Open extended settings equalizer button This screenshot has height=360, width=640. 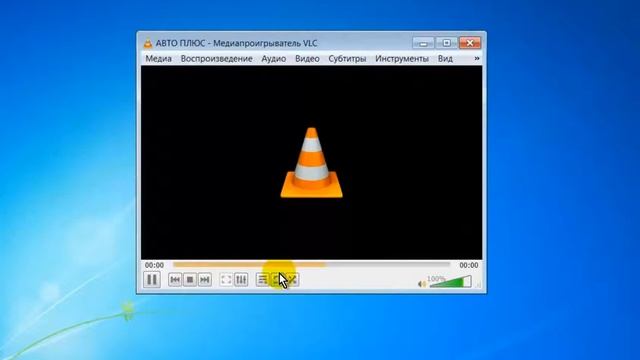tap(241, 280)
